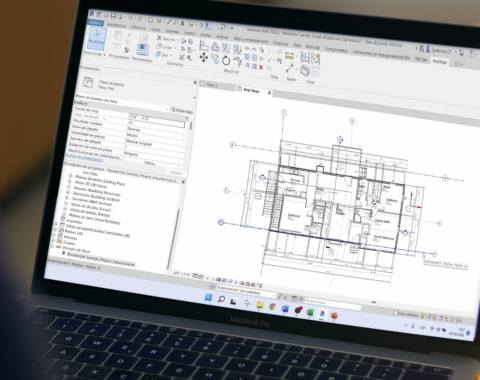The height and width of the screenshot is (380, 480).
Task: Select the Rotate tool
Action: (x=226, y=60)
